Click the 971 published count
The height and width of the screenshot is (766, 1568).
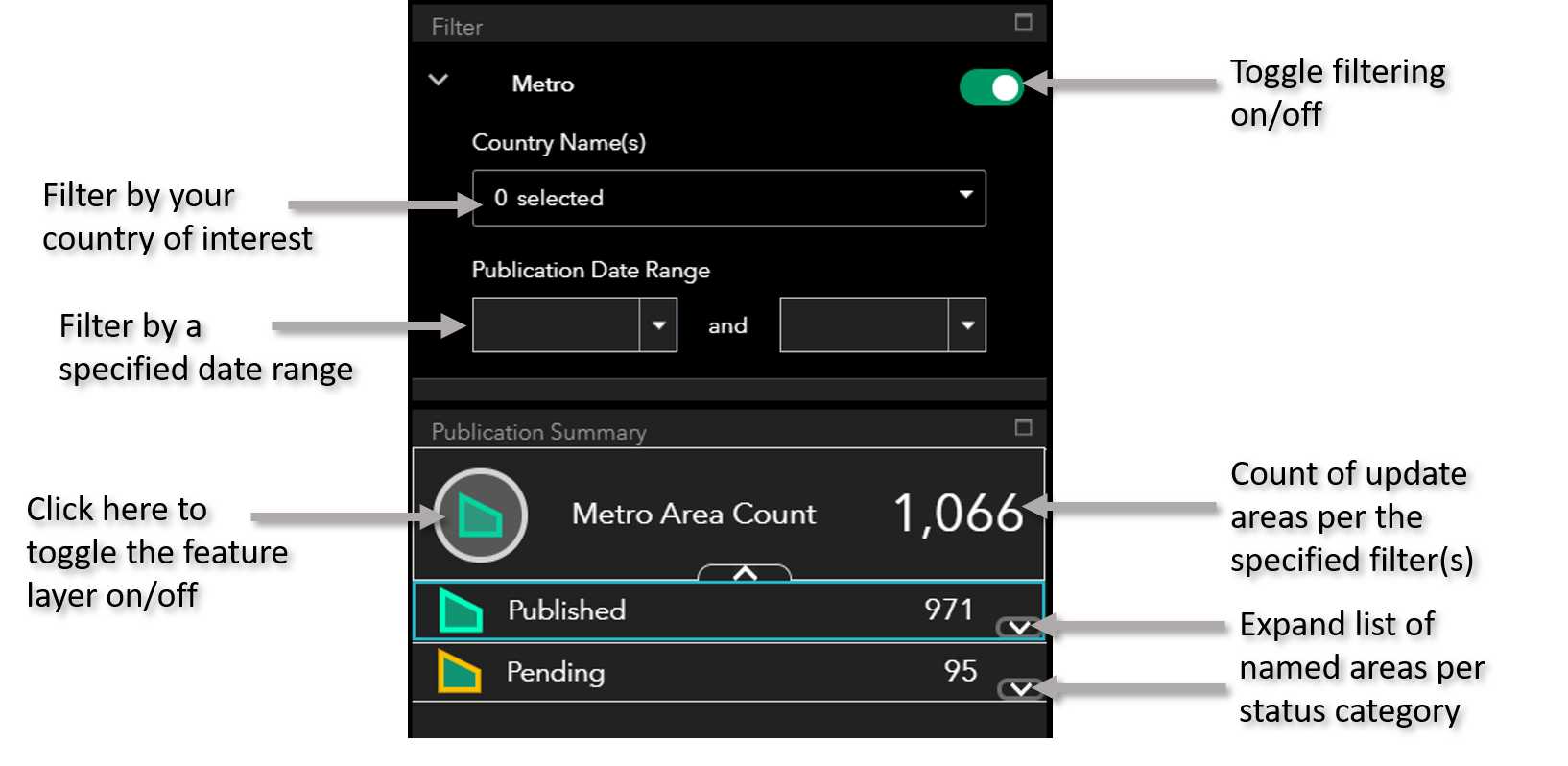tap(949, 610)
